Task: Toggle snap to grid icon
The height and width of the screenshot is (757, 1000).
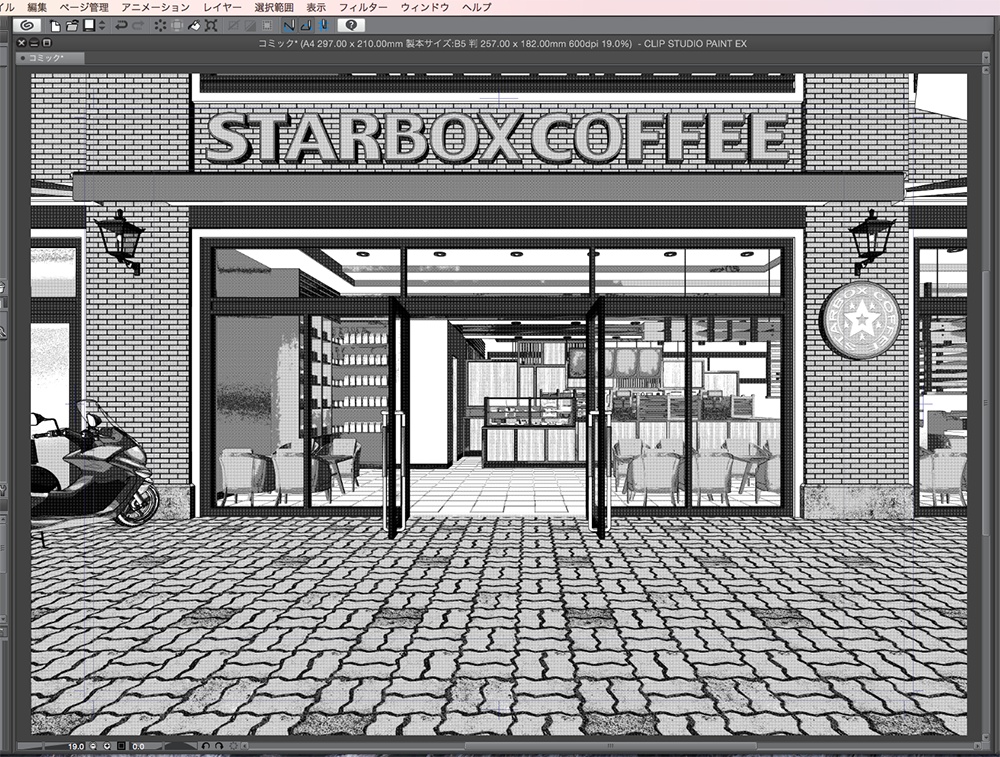Action: coord(323,26)
